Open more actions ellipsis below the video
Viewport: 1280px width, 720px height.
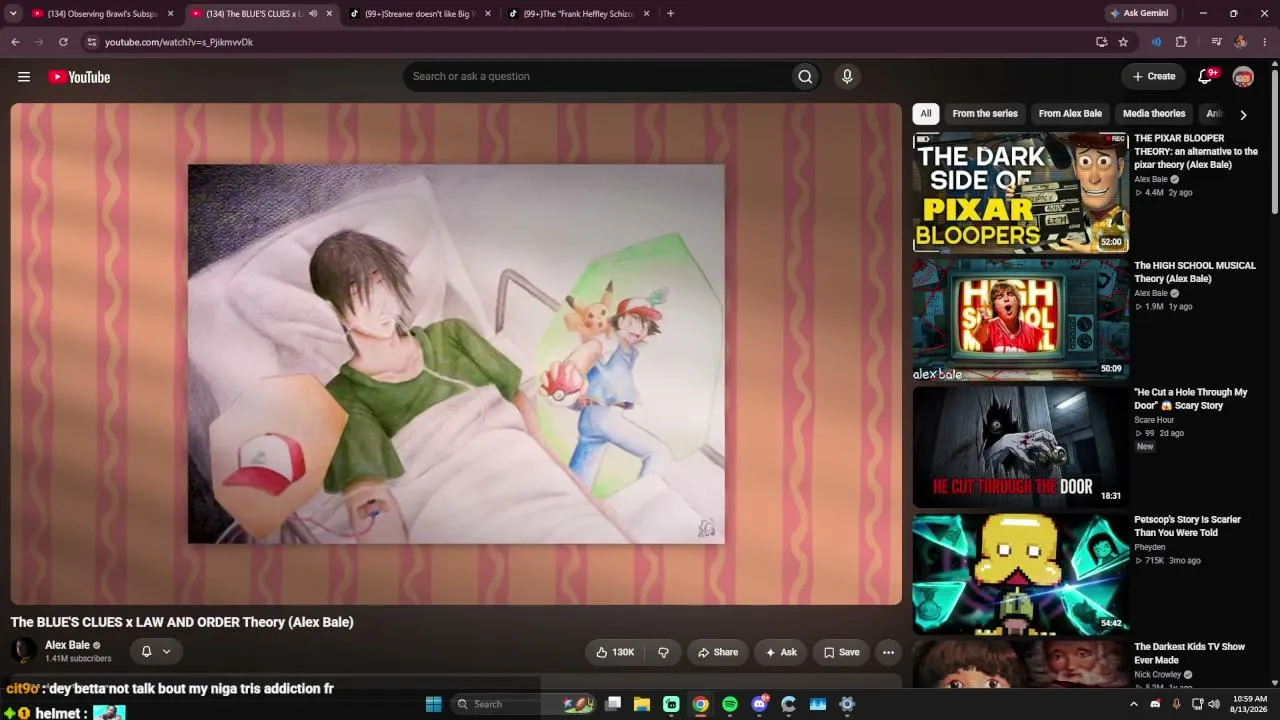point(888,652)
